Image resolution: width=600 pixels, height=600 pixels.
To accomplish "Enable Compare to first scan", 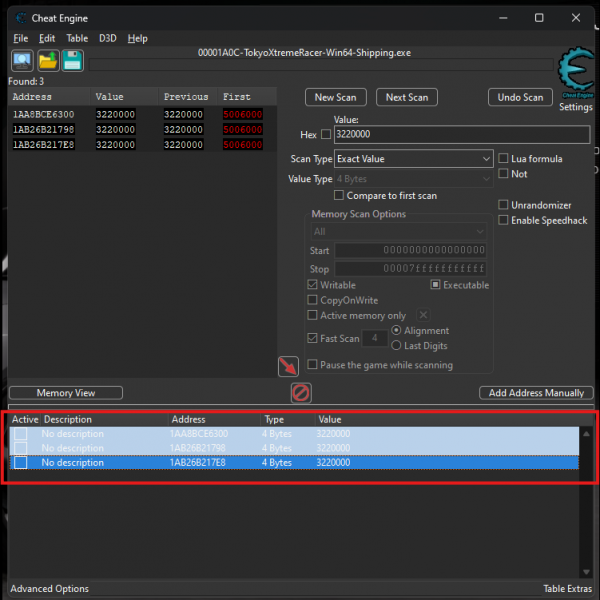I will pos(339,196).
